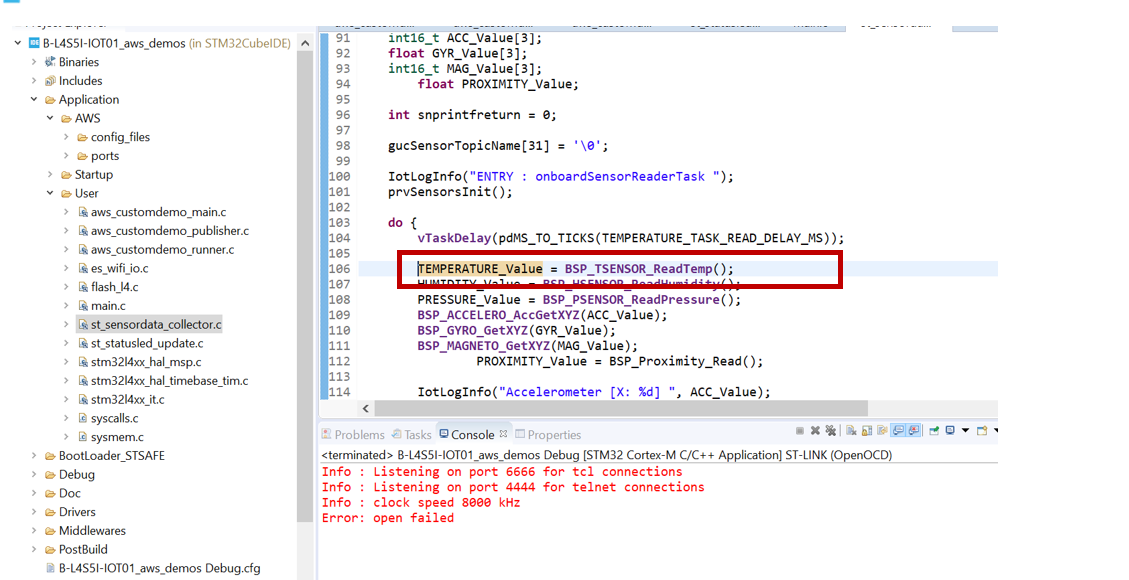Collapse the User folder

pos(50,193)
